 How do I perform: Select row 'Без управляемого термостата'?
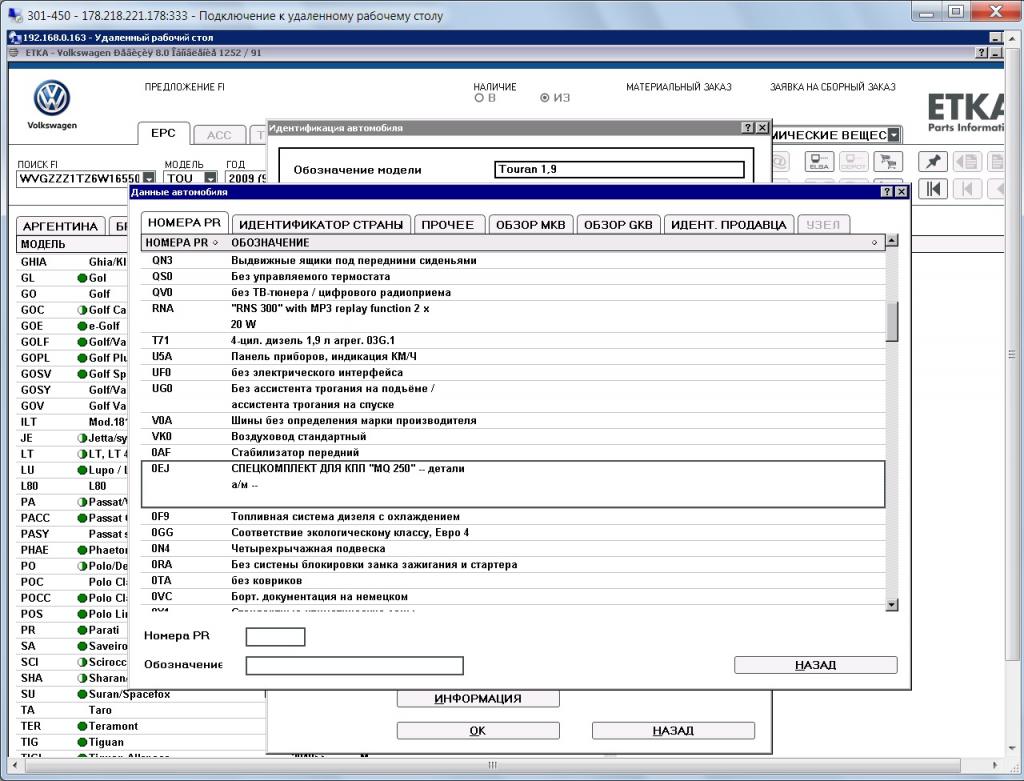coord(513,276)
